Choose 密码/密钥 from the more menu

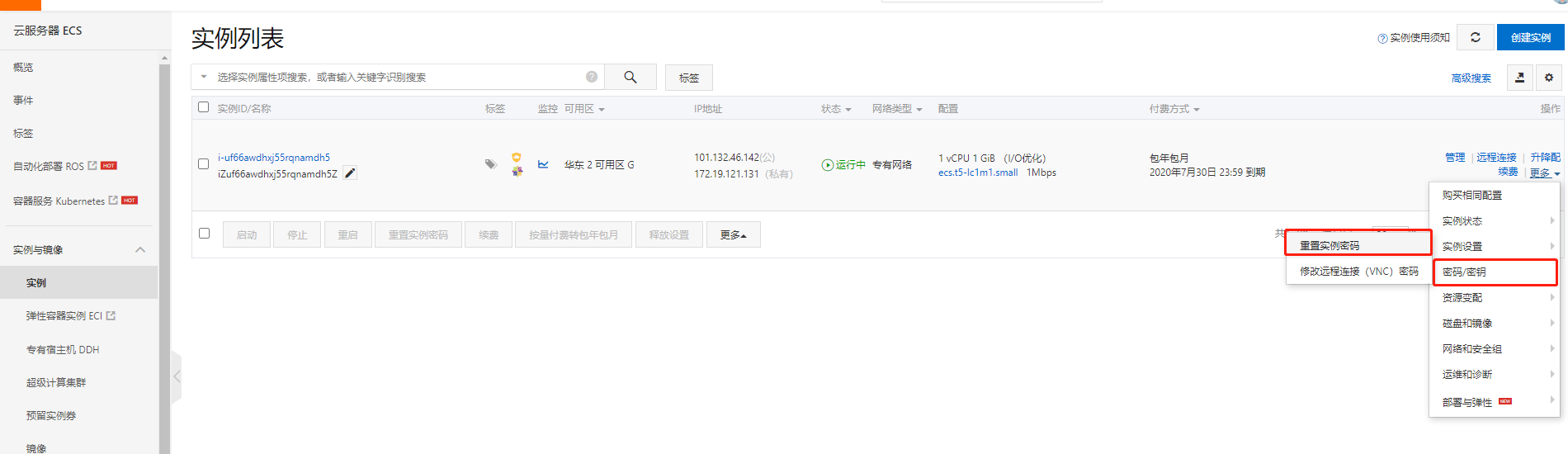(x=1495, y=272)
